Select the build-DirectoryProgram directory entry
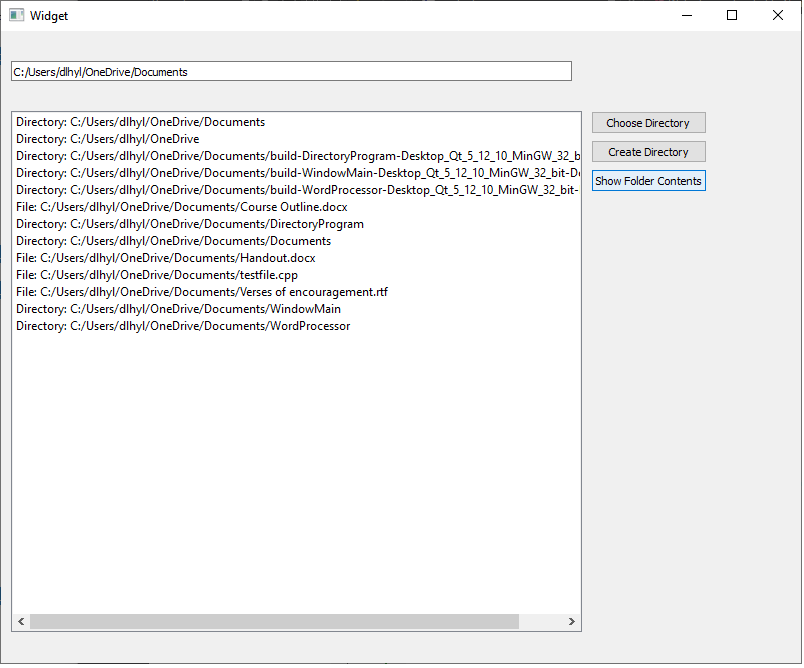The image size is (804, 668). (290, 155)
